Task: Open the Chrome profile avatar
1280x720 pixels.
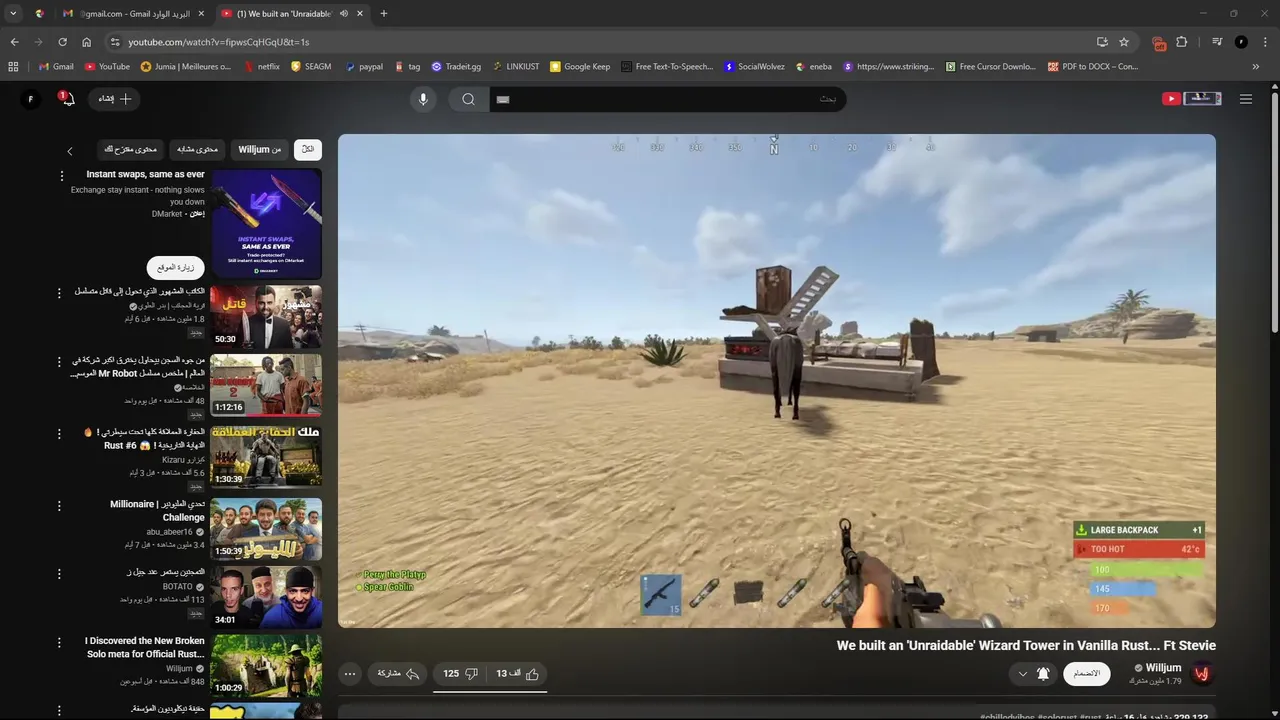Action: pos(1241,42)
